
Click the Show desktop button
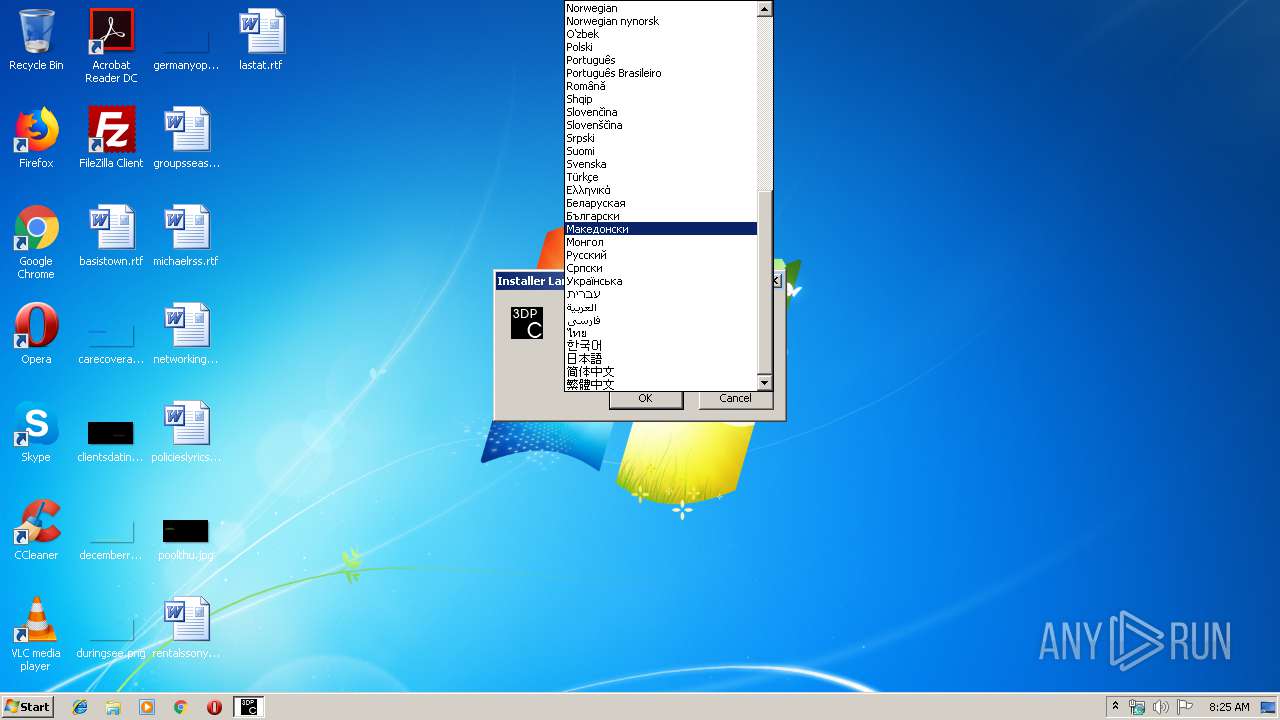(1270, 707)
